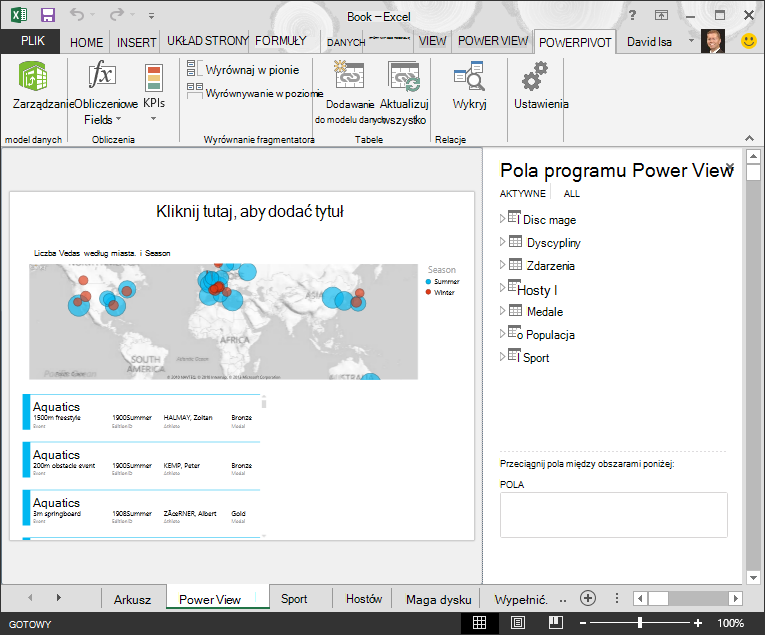765x635 pixels.
Task: Click the zoom slider handle
Action: [640, 623]
